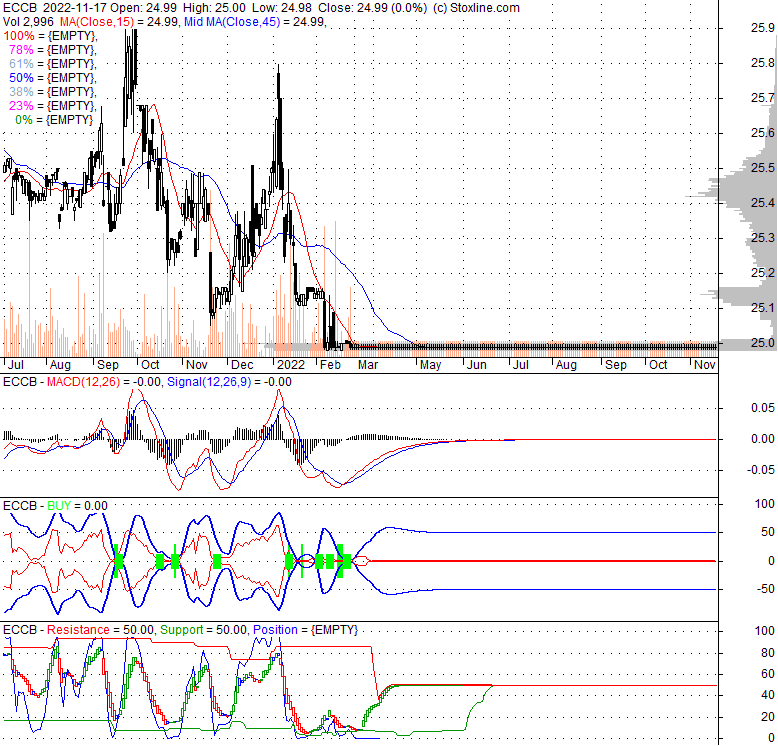Click the -0.05 MACD axis value
The width and height of the screenshot is (778, 746).
click(761, 469)
